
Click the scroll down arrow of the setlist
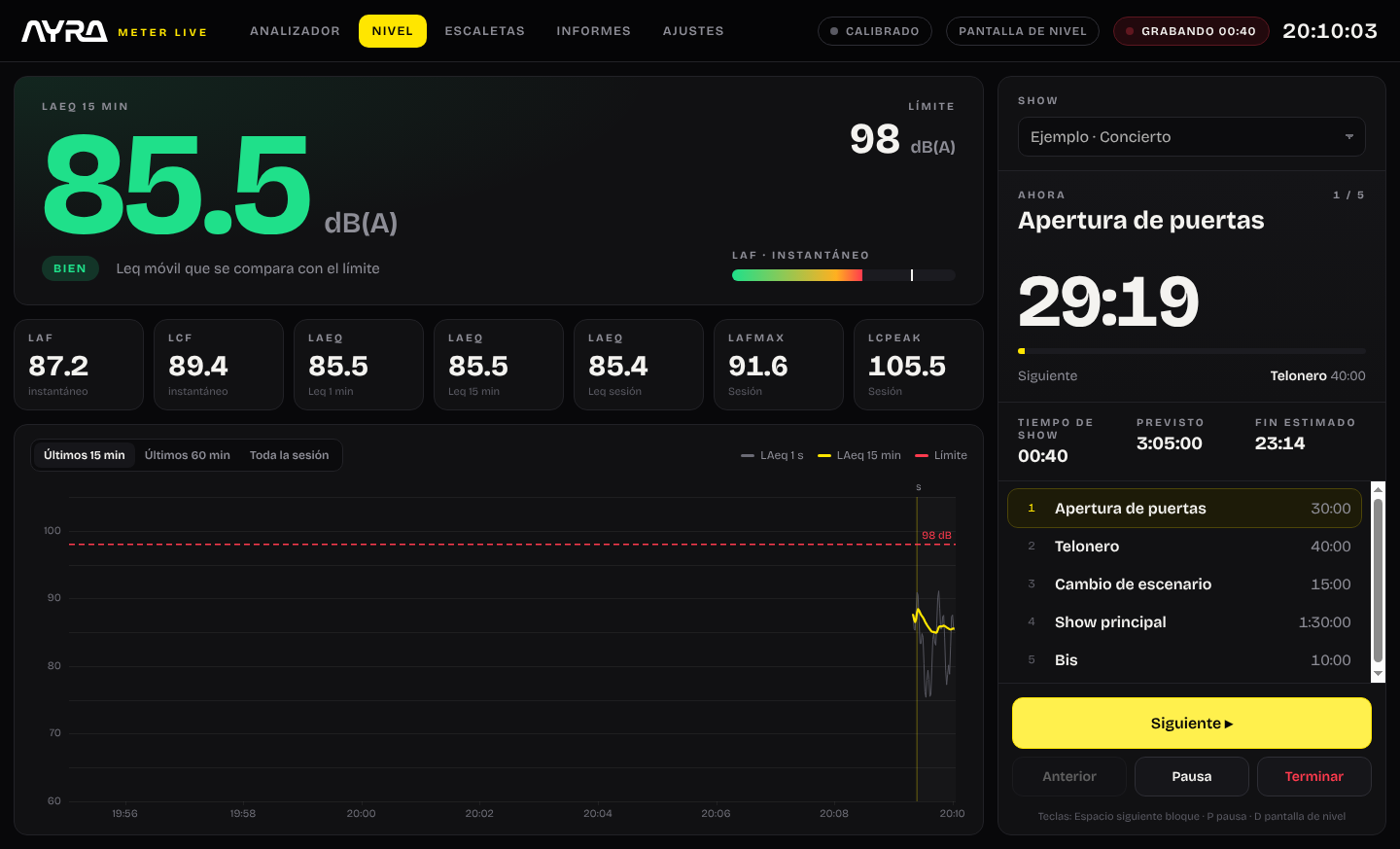point(1378,674)
